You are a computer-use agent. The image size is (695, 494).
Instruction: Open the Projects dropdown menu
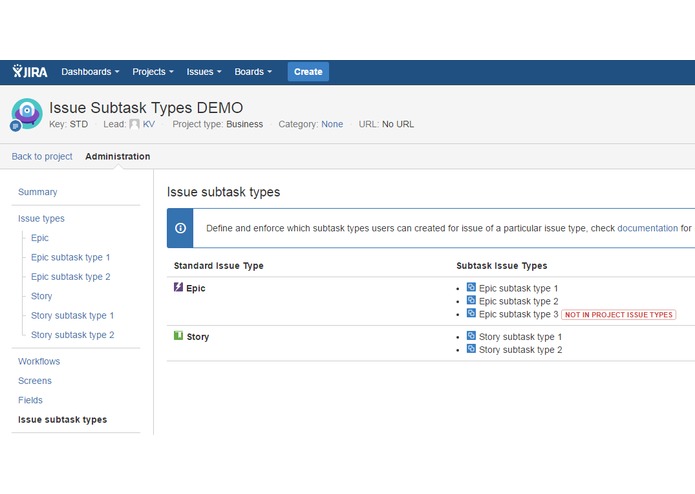pyautogui.click(x=153, y=72)
